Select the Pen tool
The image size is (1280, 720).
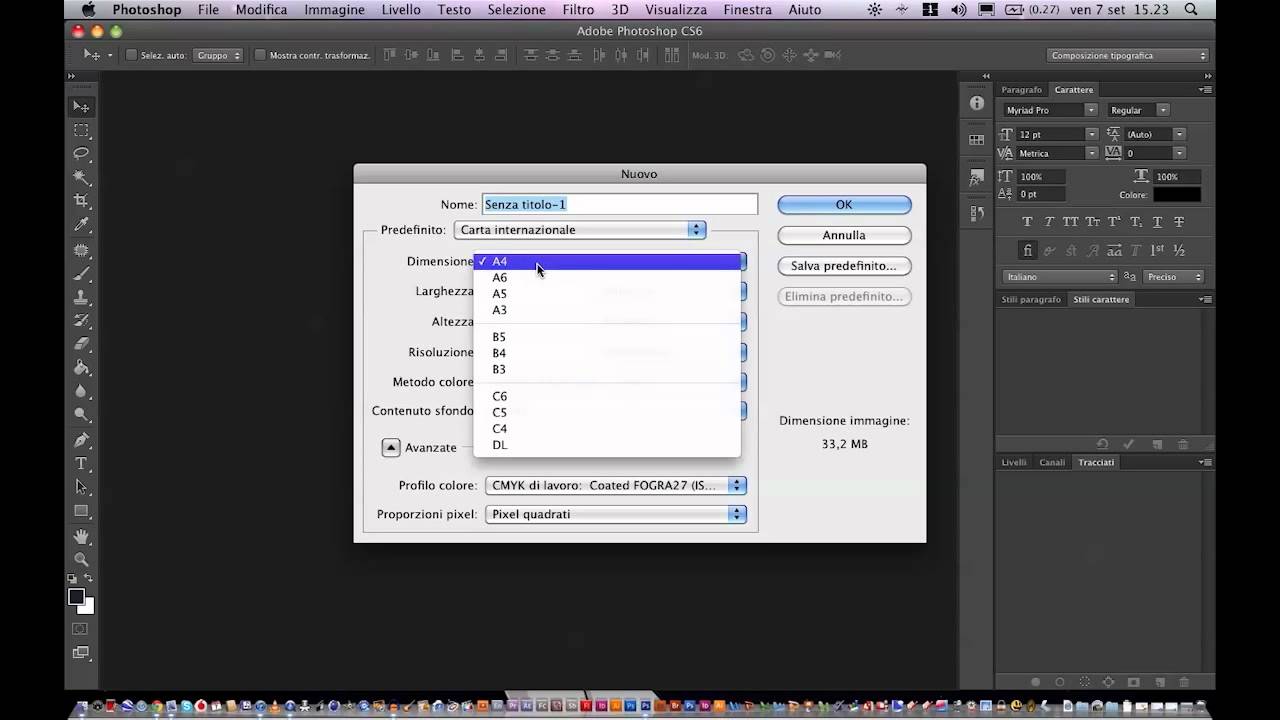(x=82, y=440)
